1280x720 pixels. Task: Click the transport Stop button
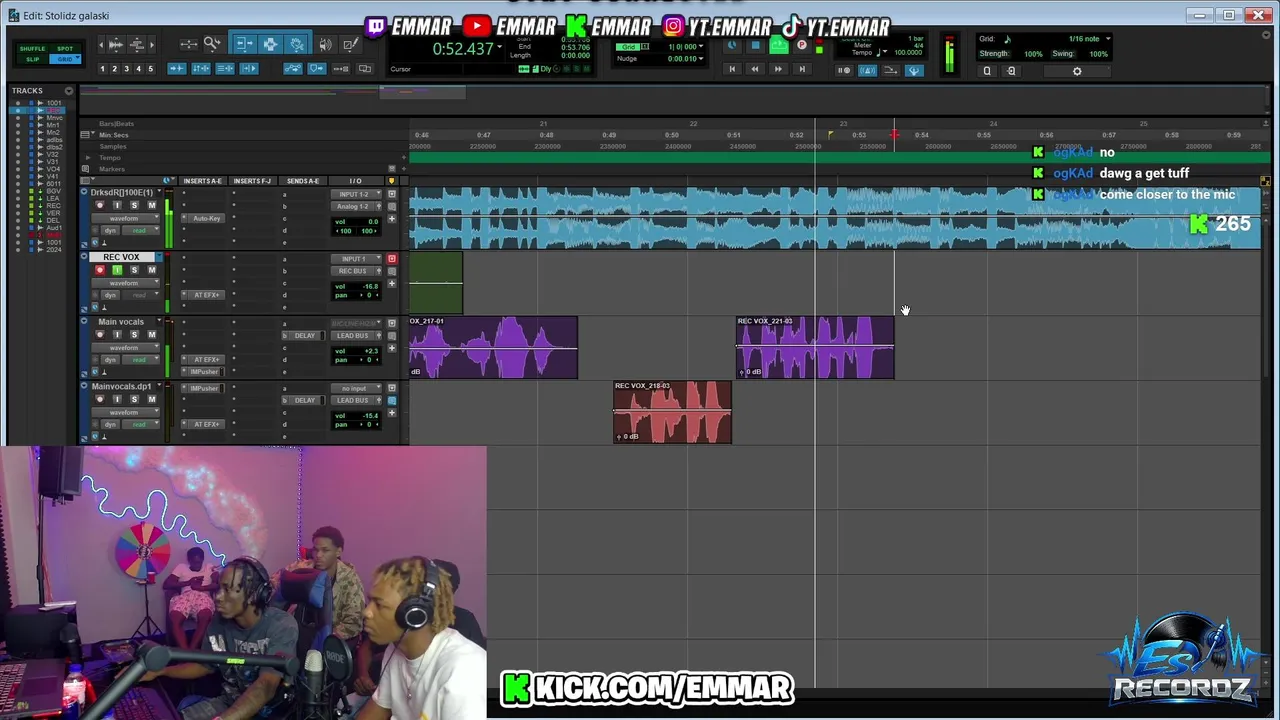pyautogui.click(x=755, y=45)
